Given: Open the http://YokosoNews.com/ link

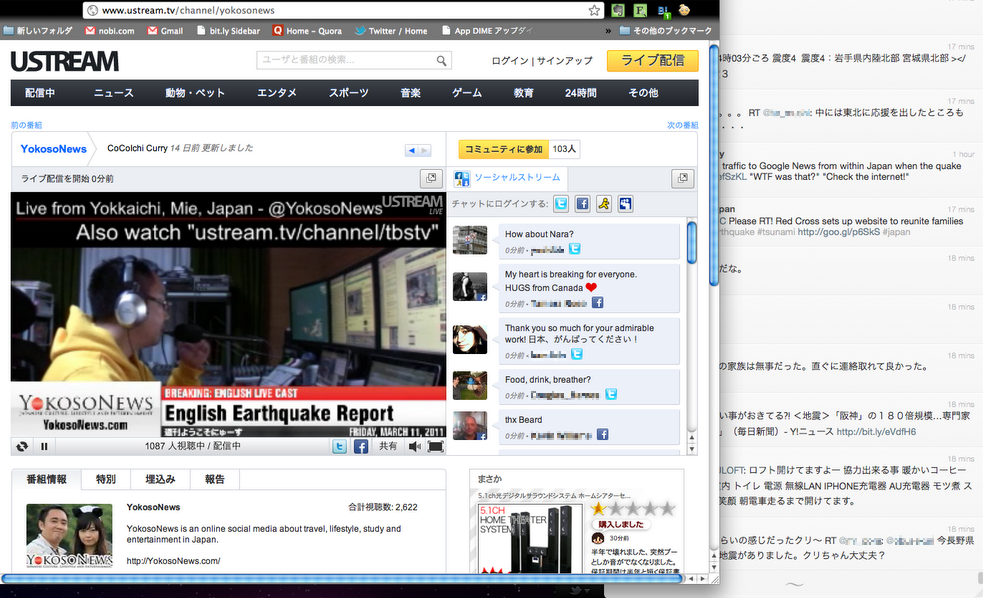Looking at the screenshot, I should (x=173, y=561).
